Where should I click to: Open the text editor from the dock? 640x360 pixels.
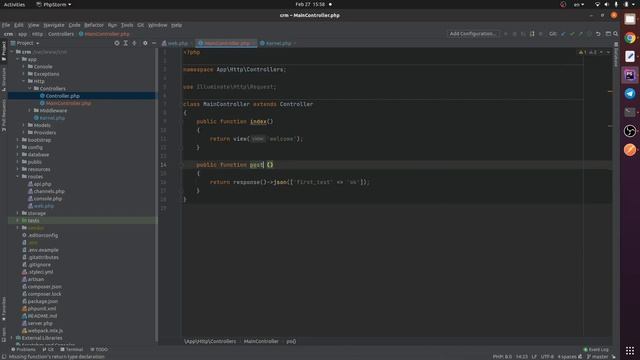pos(630,56)
